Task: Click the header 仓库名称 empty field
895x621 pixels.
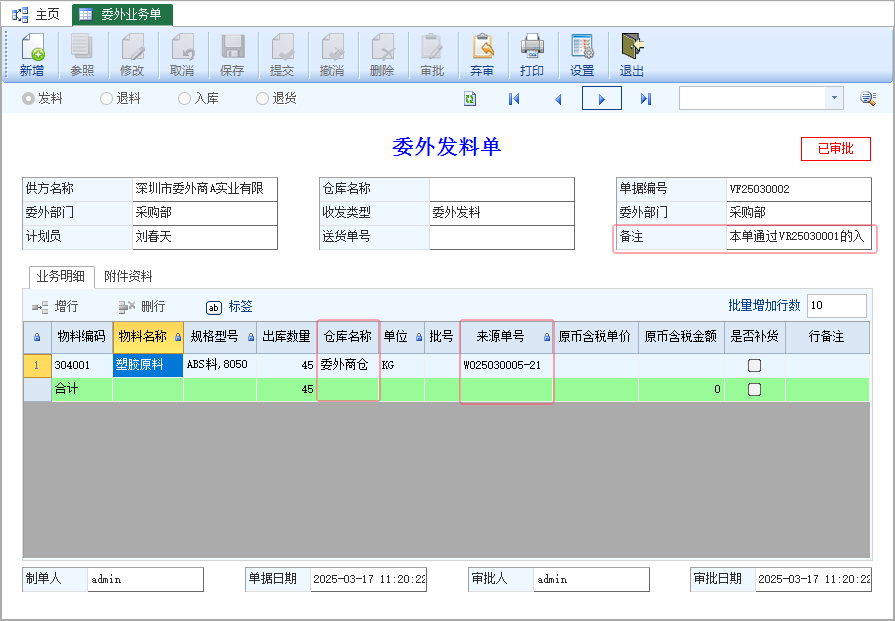Action: click(x=502, y=188)
